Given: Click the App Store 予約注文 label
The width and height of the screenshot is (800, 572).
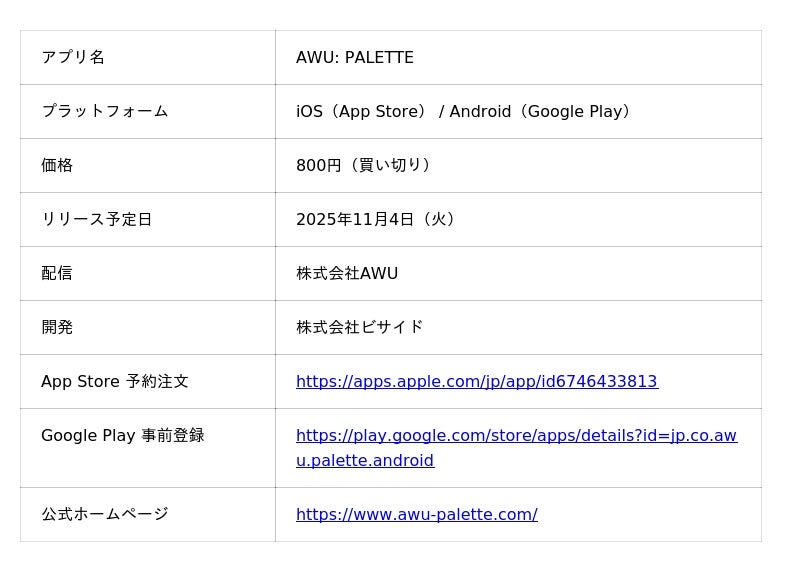Looking at the screenshot, I should click(114, 381).
